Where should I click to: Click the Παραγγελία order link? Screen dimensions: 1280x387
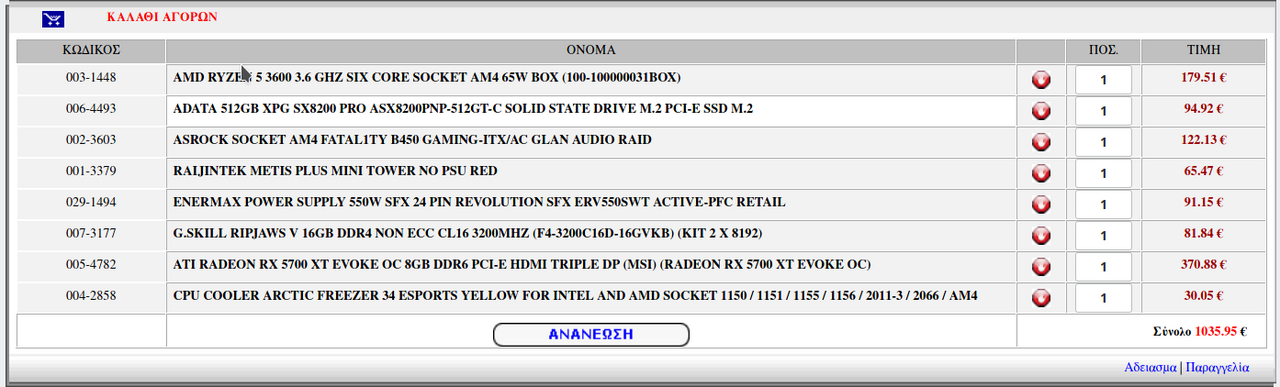[x=1217, y=367]
